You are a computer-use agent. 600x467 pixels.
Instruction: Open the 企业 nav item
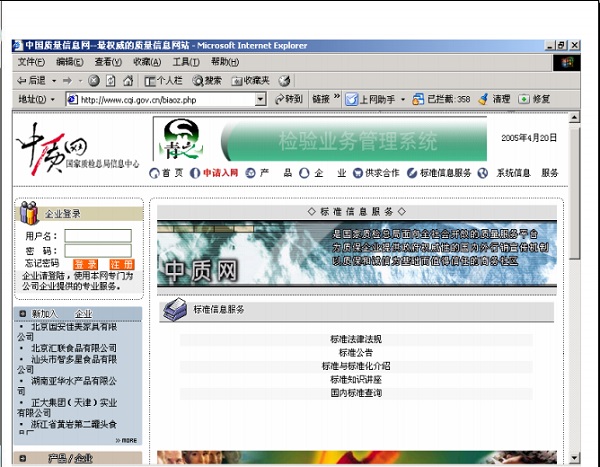330,173
